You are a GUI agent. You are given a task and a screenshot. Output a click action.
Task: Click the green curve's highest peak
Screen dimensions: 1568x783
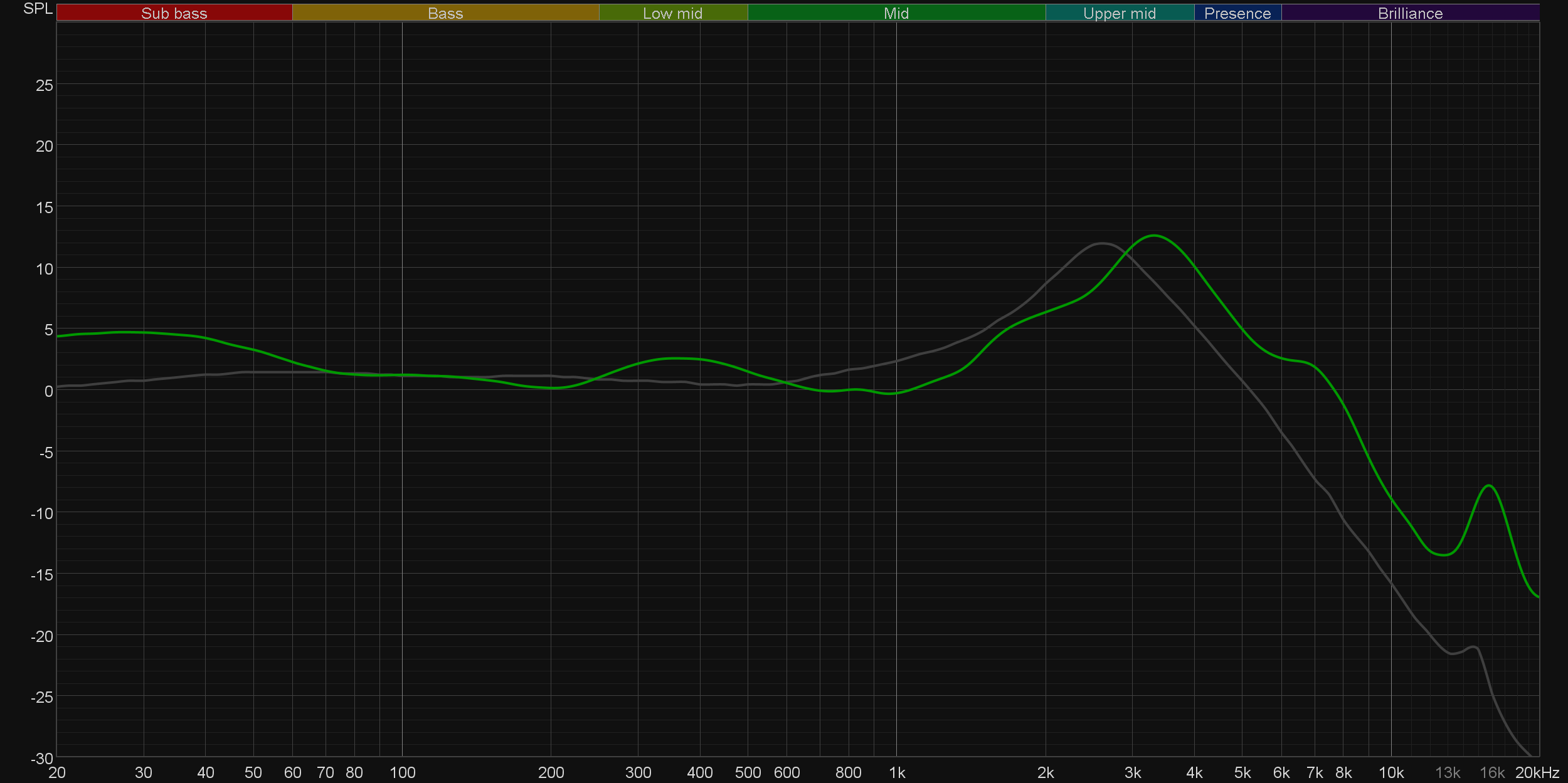[x=1154, y=236]
